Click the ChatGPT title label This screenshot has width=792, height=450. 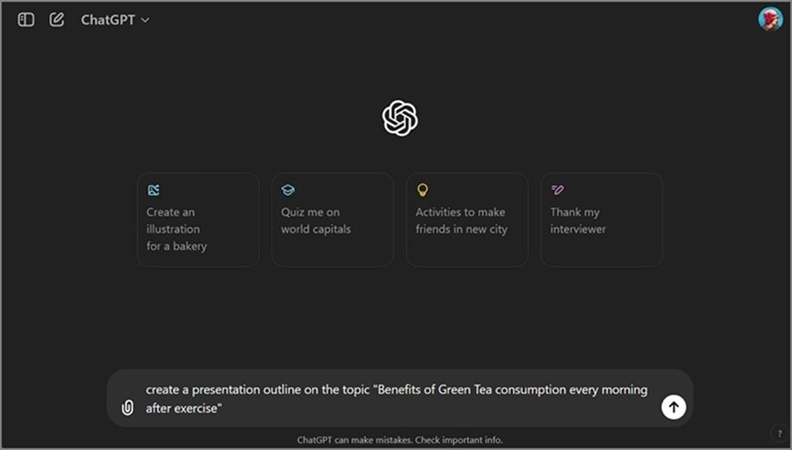click(x=108, y=19)
